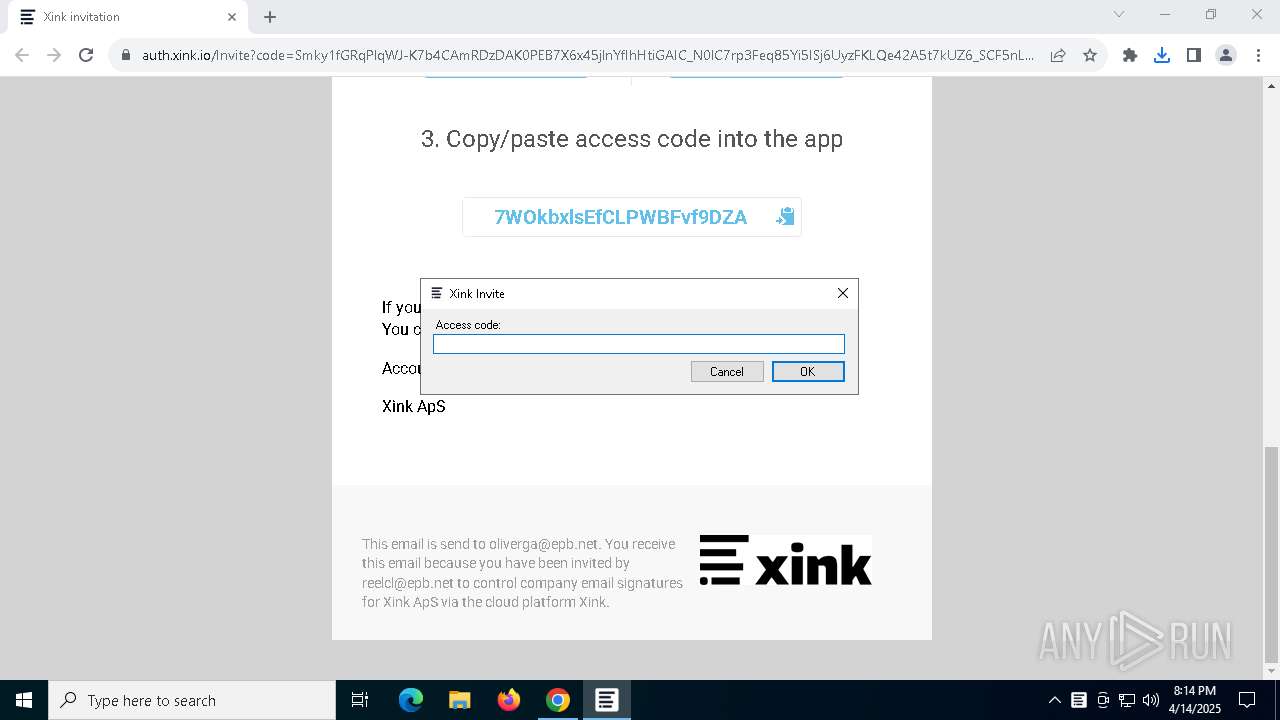
Task: Open Chrome three-dot menu
Action: coord(1257,55)
